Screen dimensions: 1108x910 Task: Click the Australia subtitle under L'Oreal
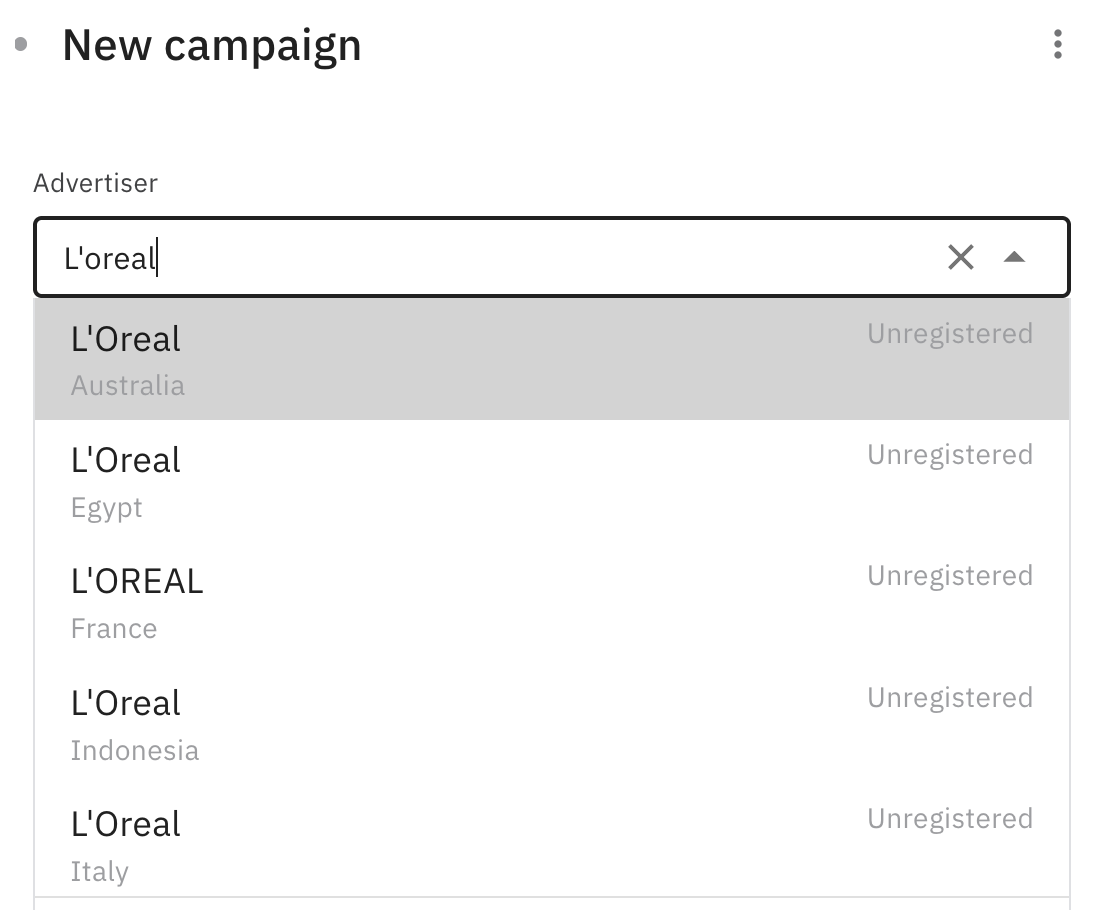tap(127, 385)
